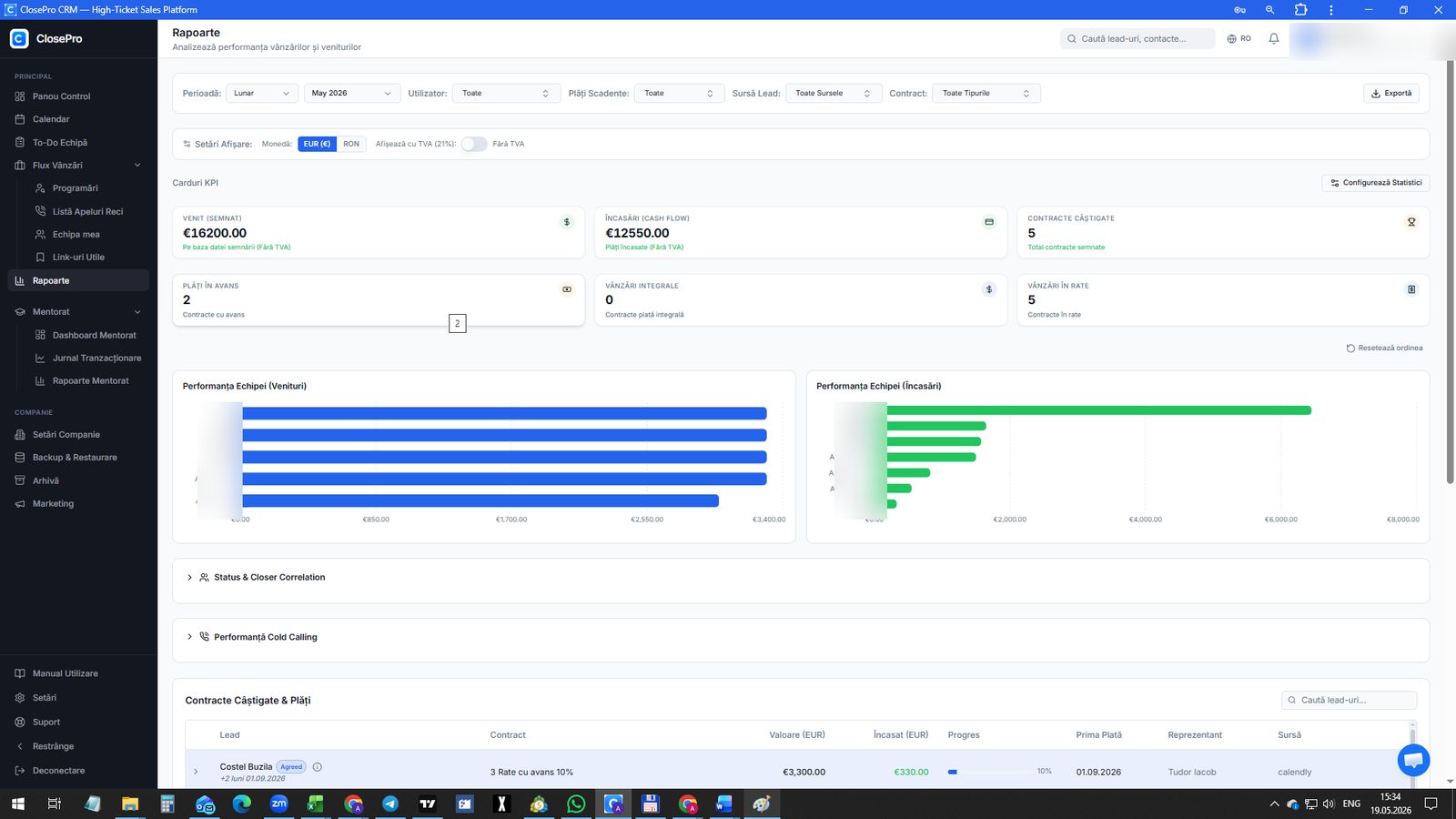Click the Contracte Câștigate trophy icon
This screenshot has width=1456, height=819.
tap(1411, 222)
